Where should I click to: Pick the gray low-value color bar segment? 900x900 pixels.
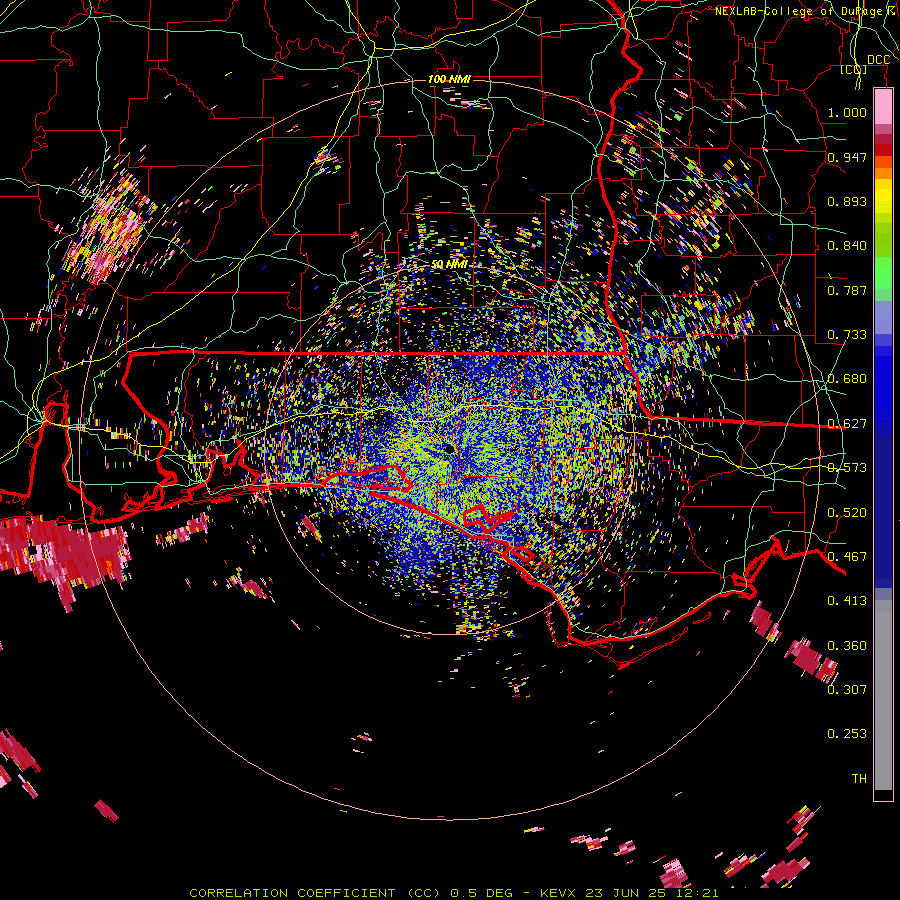click(883, 695)
